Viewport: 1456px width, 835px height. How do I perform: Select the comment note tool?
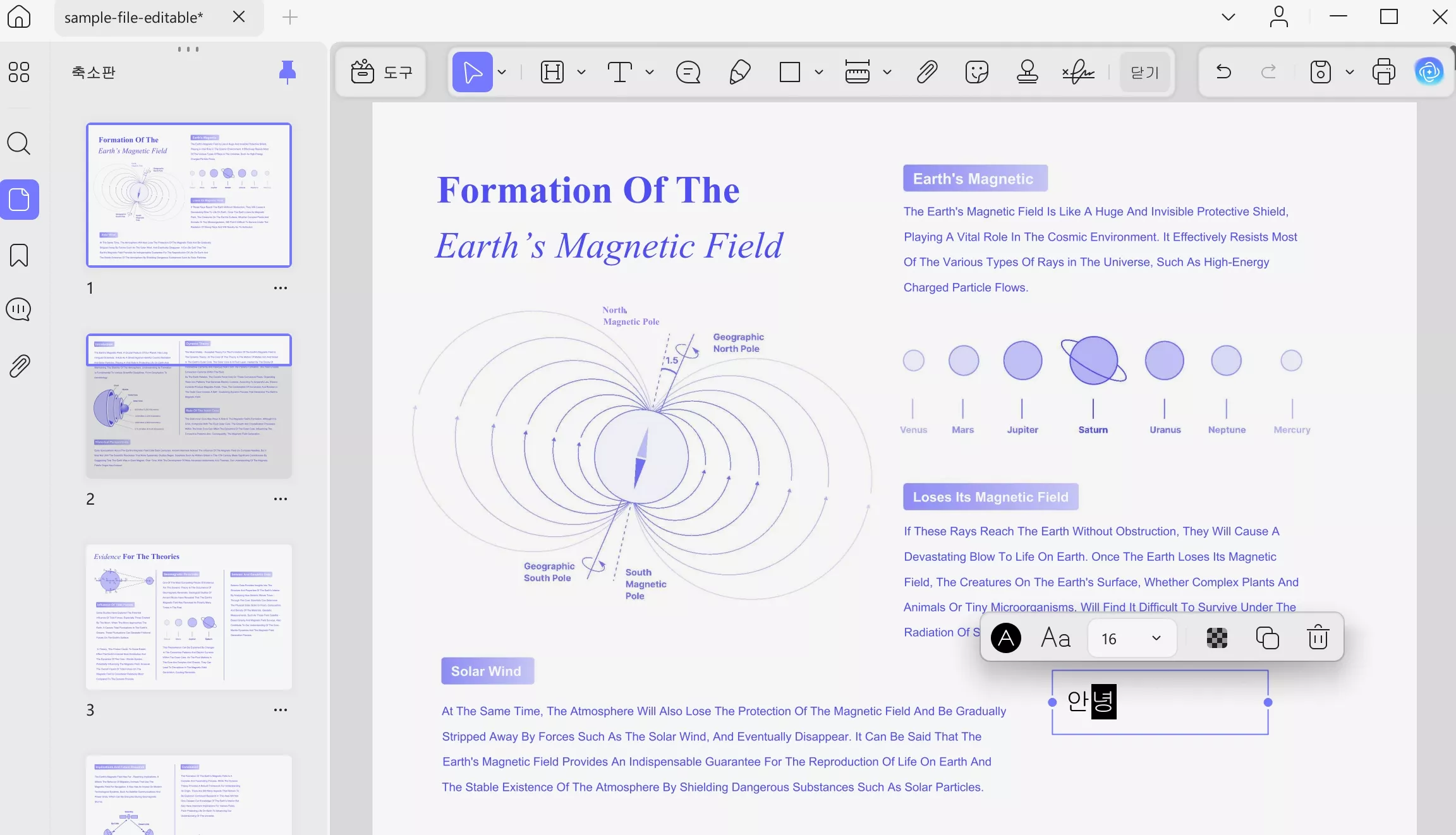click(688, 72)
